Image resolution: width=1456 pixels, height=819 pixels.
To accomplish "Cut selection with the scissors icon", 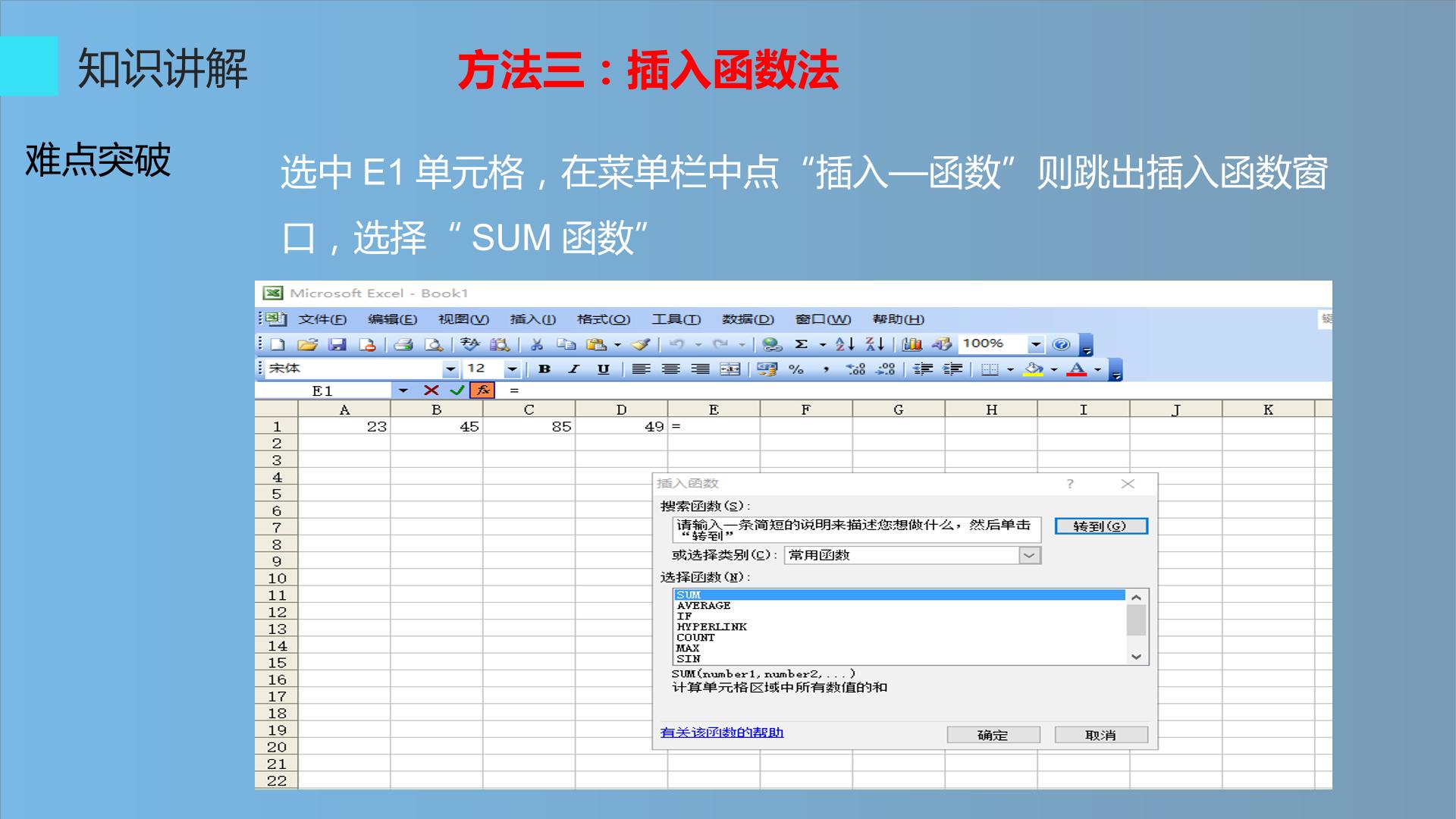I will click(x=537, y=345).
